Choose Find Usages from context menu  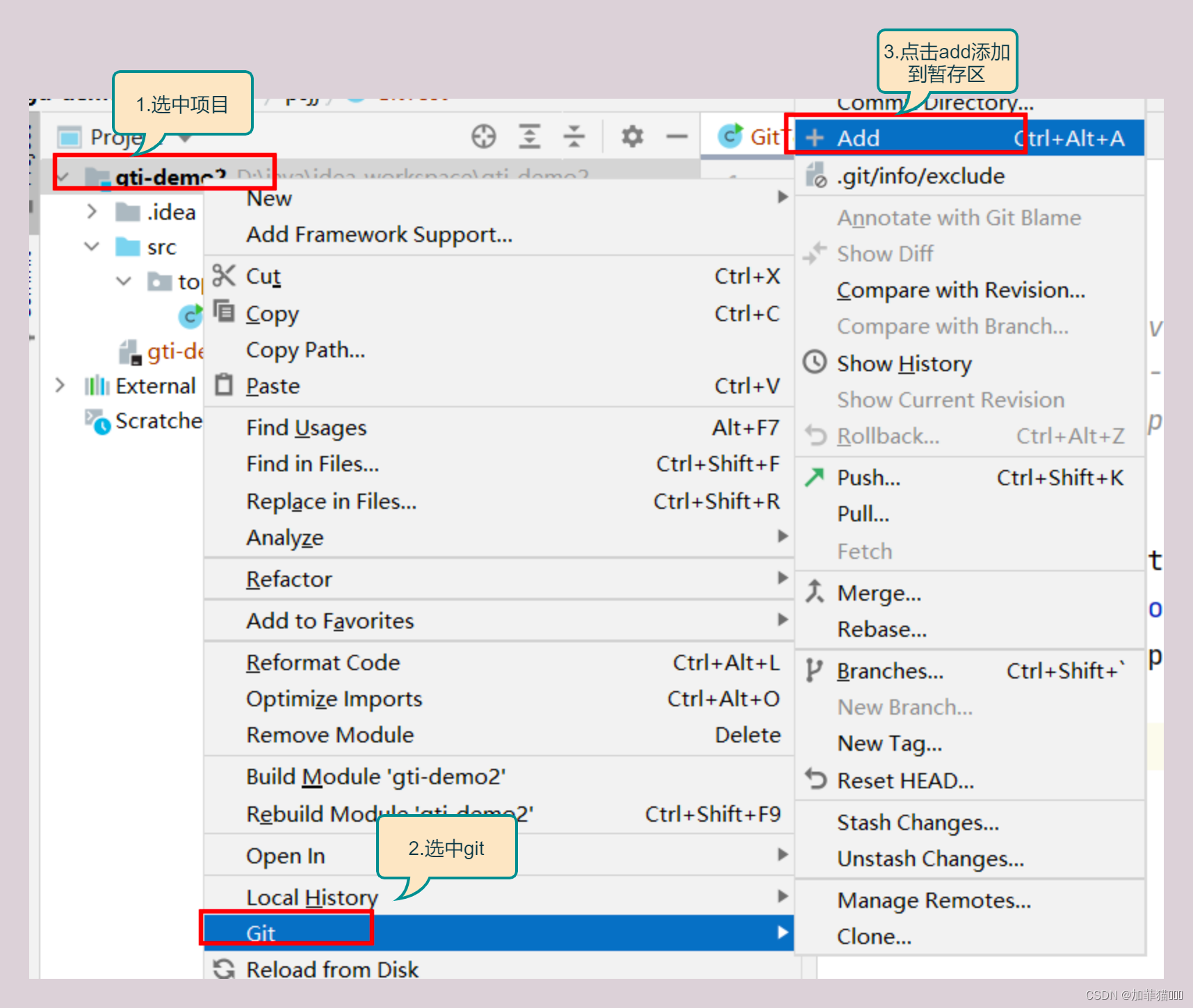[x=499, y=428]
